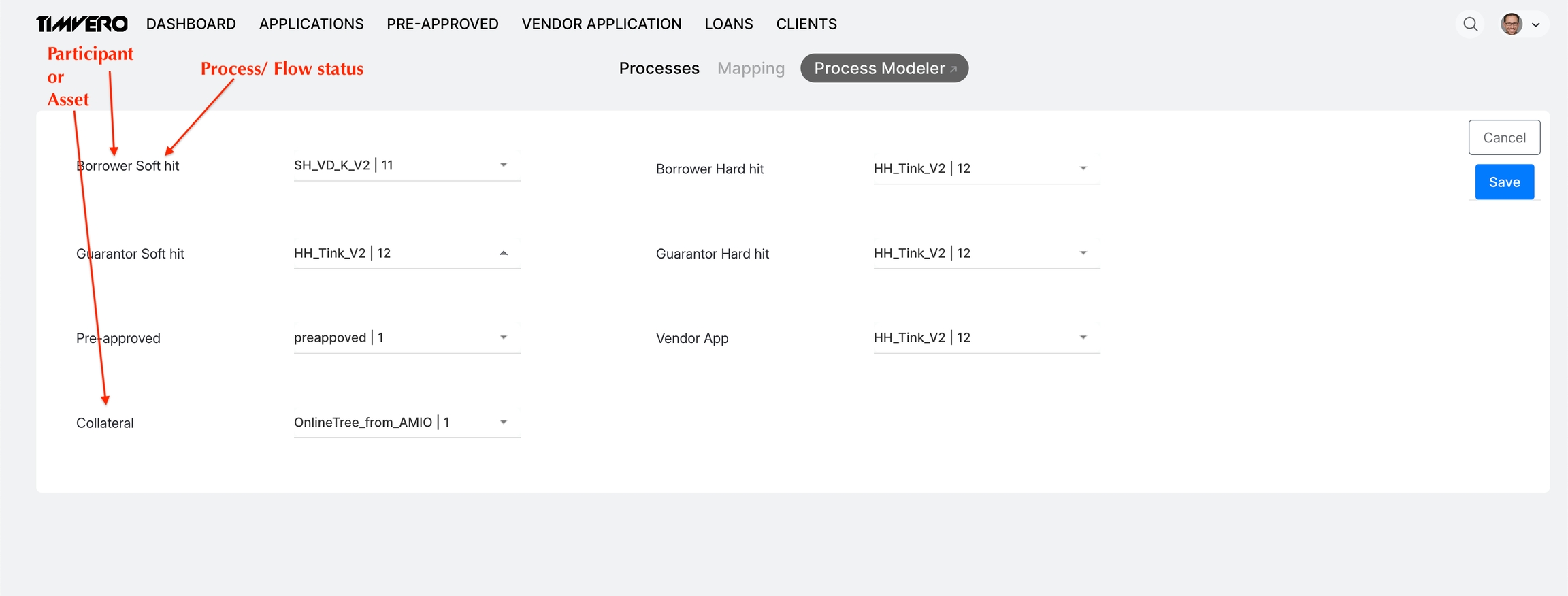The height and width of the screenshot is (596, 1568).
Task: Launch the Process Modeler
Action: tap(884, 69)
